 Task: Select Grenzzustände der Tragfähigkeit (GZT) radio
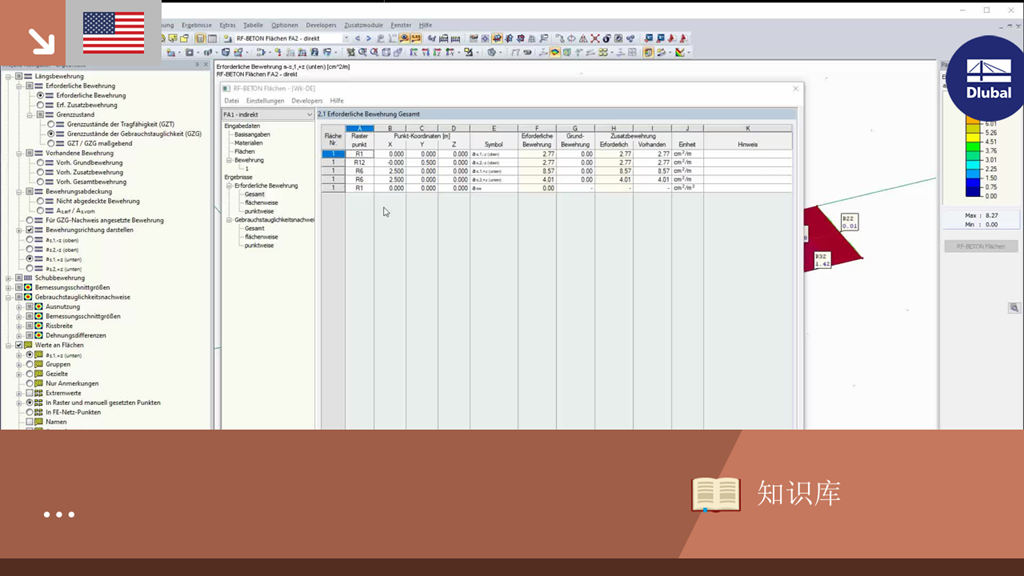click(51, 124)
